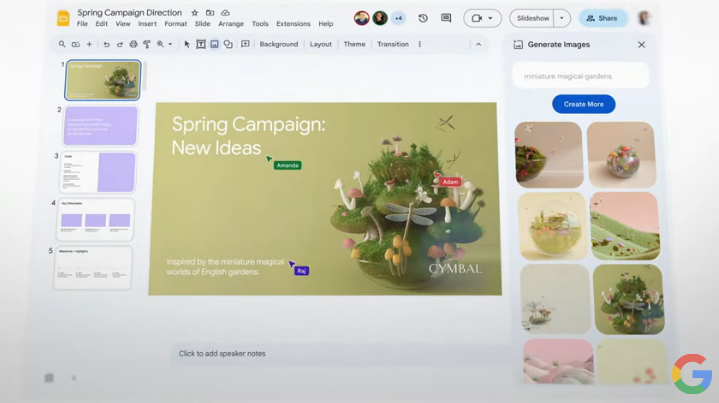Screen dimensions: 719x403
Task: Select slide 1 thumbnail
Action: click(x=102, y=80)
